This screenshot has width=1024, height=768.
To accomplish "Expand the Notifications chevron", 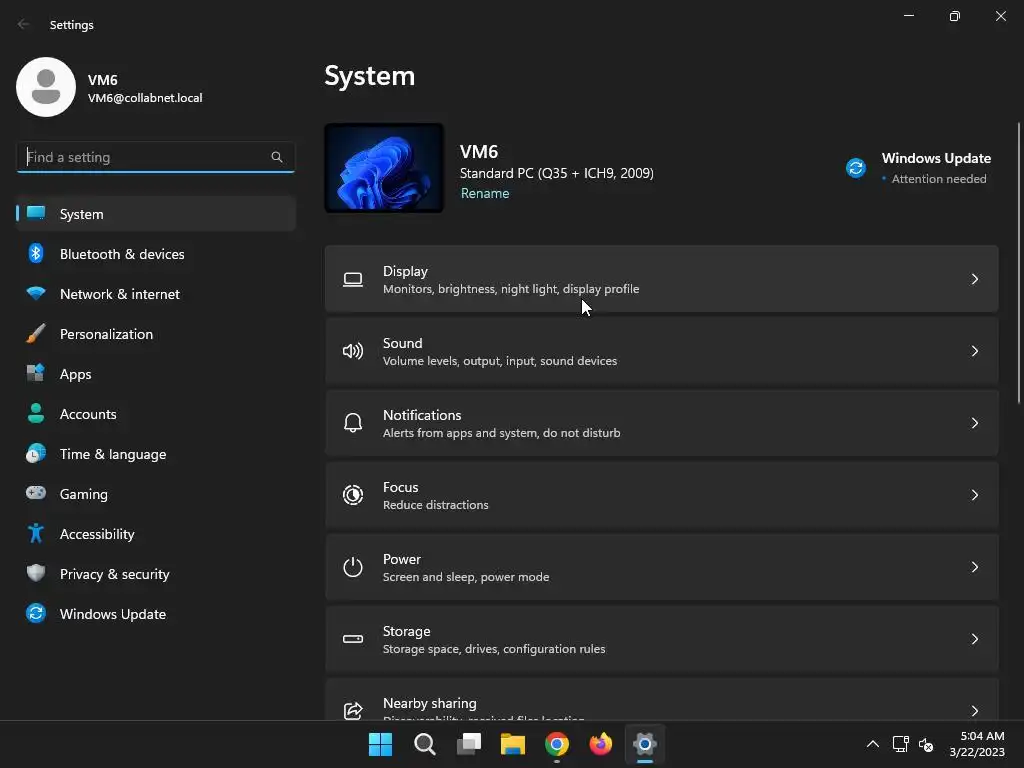I will pos(974,423).
